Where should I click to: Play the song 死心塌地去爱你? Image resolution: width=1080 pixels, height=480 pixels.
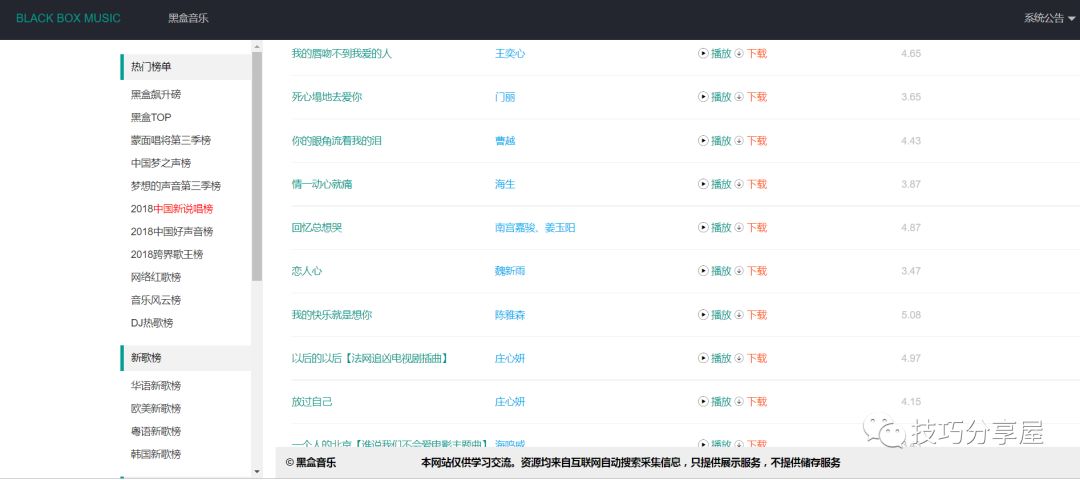(715, 97)
